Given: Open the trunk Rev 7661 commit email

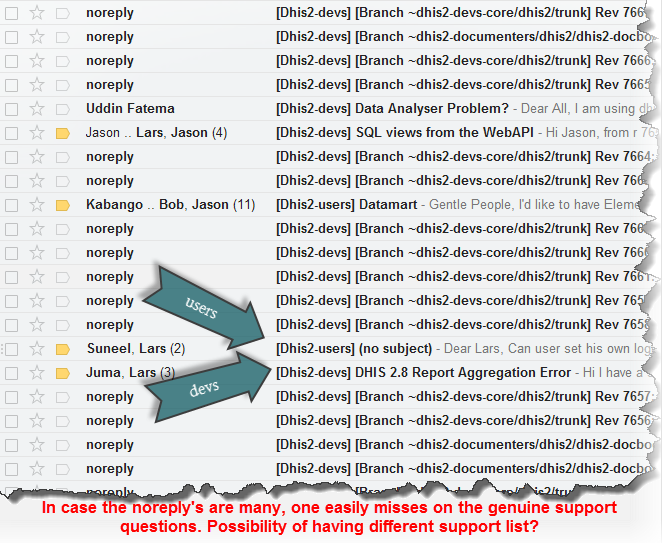Looking at the screenshot, I should pyautogui.click(x=464, y=277).
